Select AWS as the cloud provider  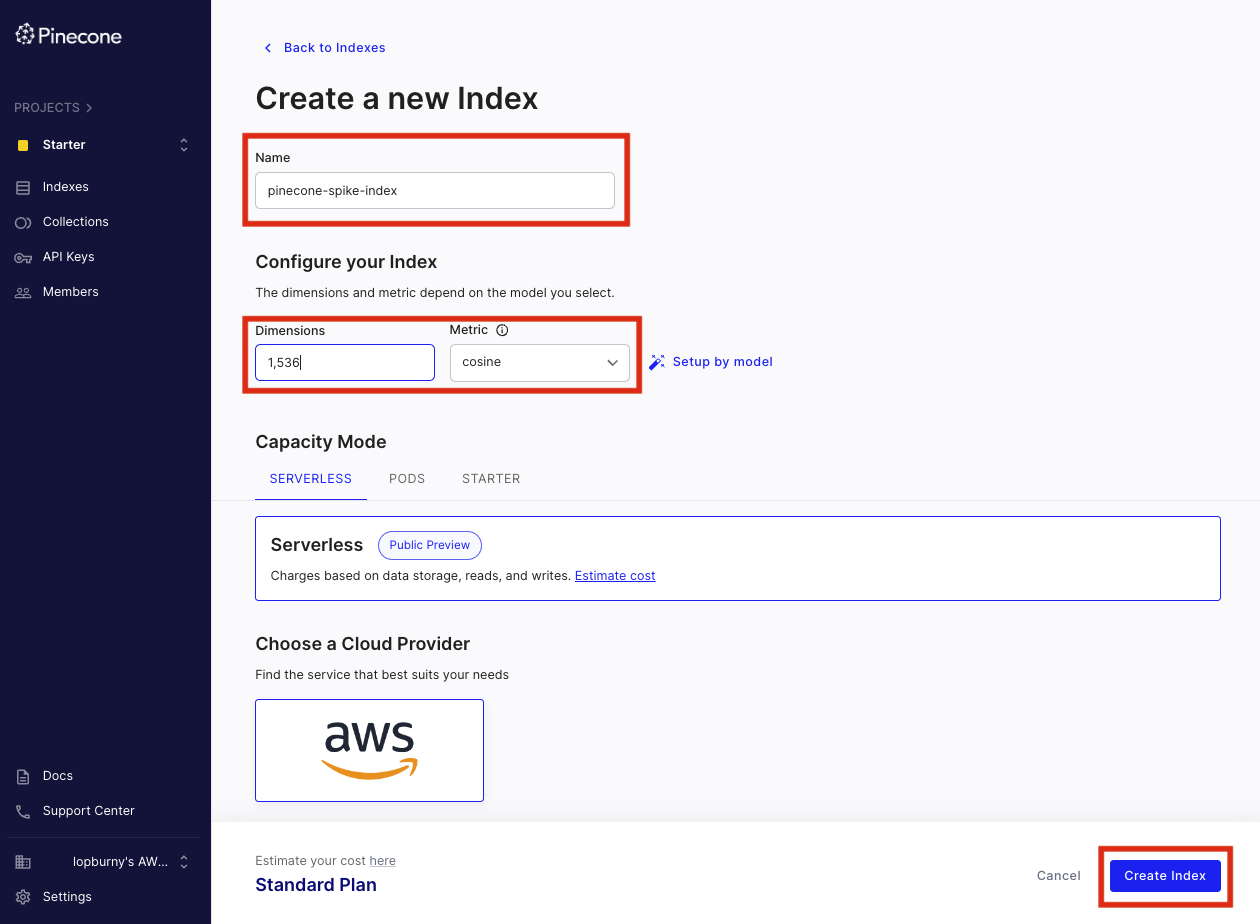369,750
